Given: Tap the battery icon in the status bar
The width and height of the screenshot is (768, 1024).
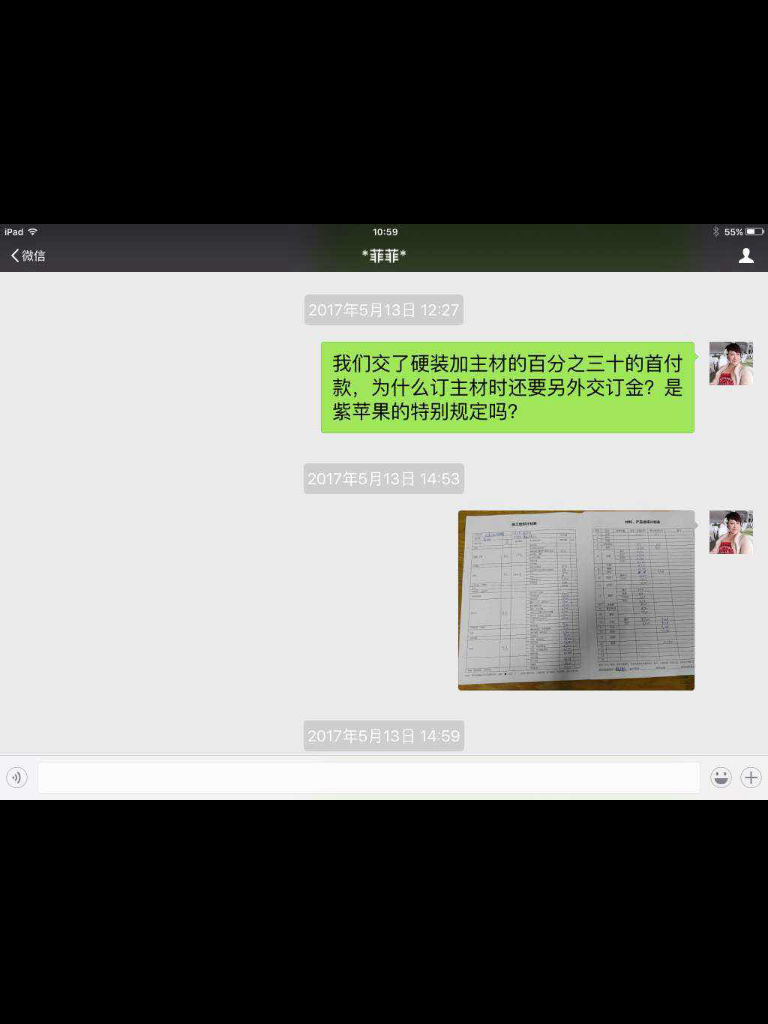Looking at the screenshot, I should 754,232.
